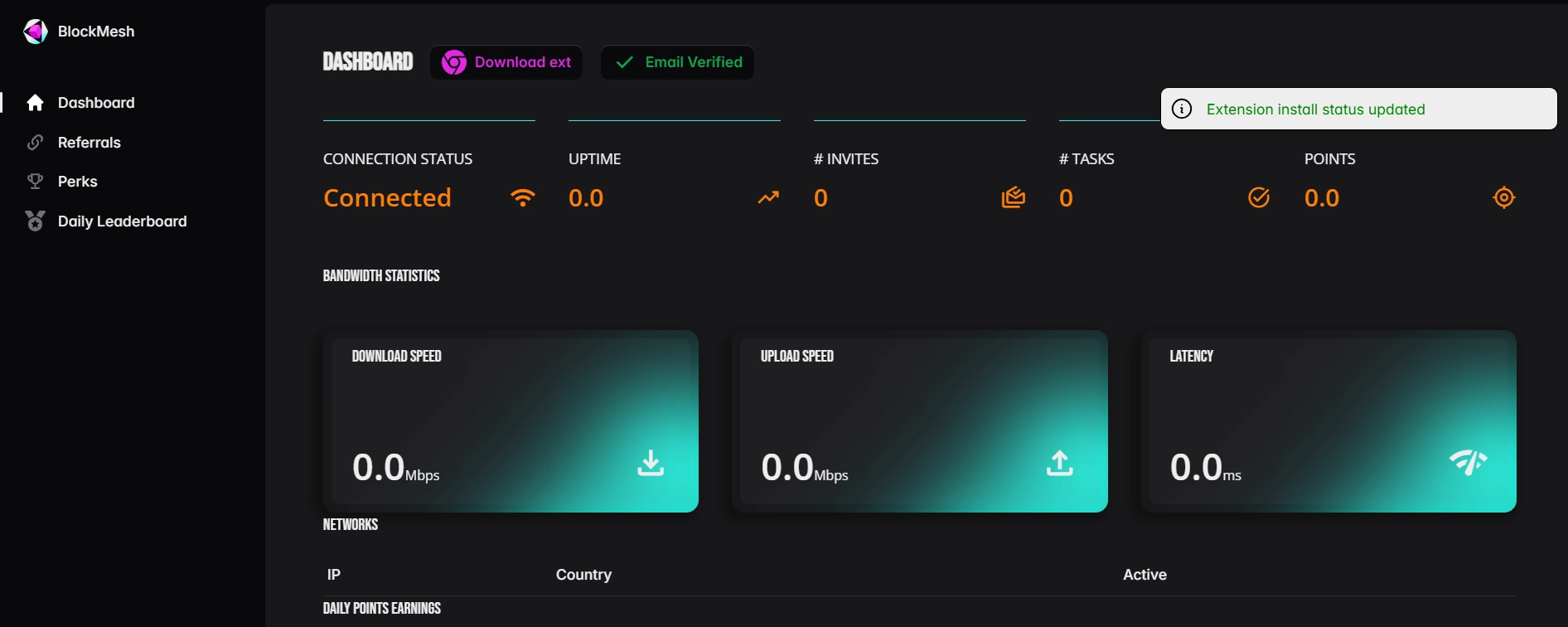Click the LATENCY card title
Image resolution: width=1568 pixels, height=627 pixels.
click(x=1192, y=357)
